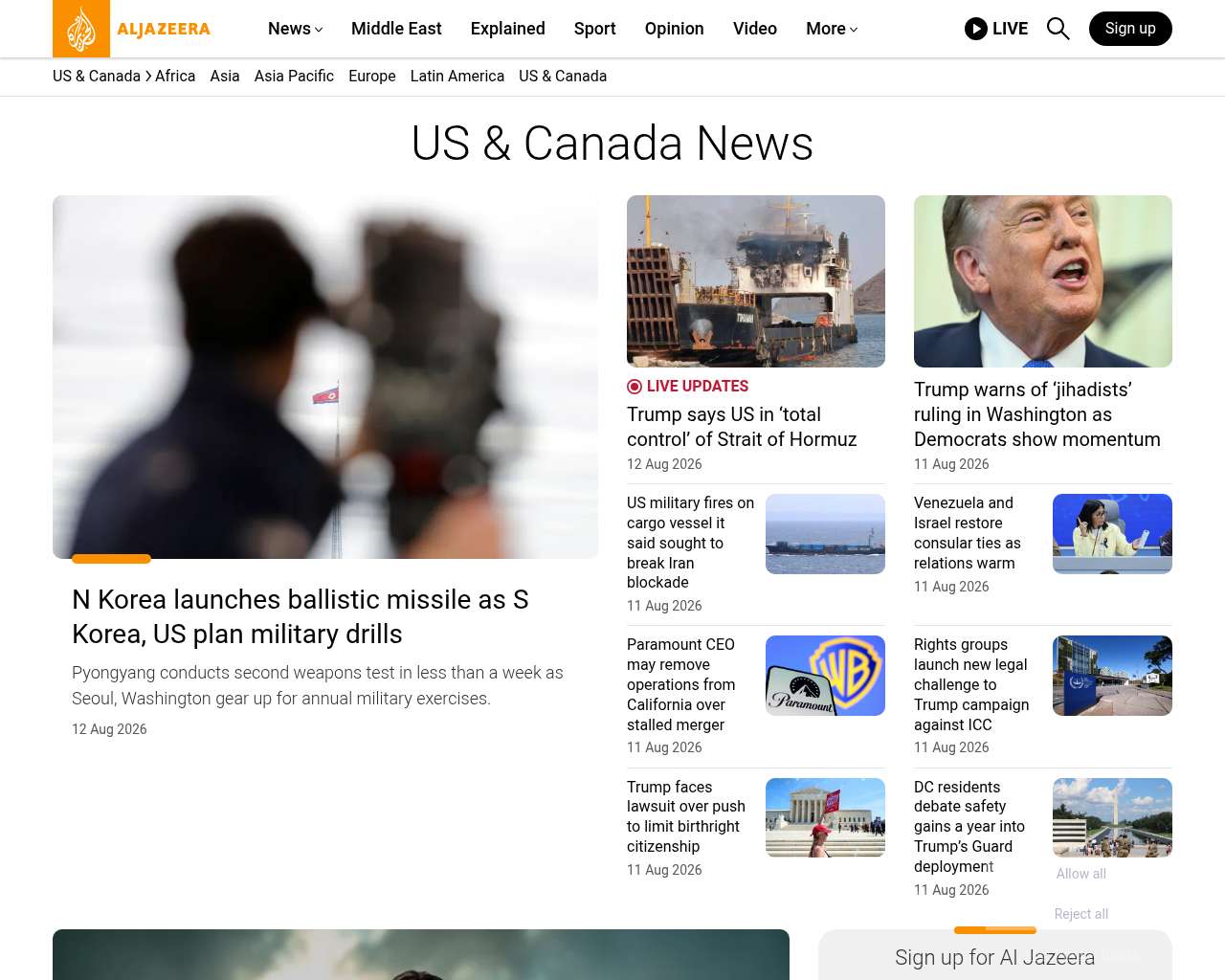This screenshot has height=980, width=1225.
Task: Open Venezuela and Israel consular ties story
Action: (x=968, y=533)
